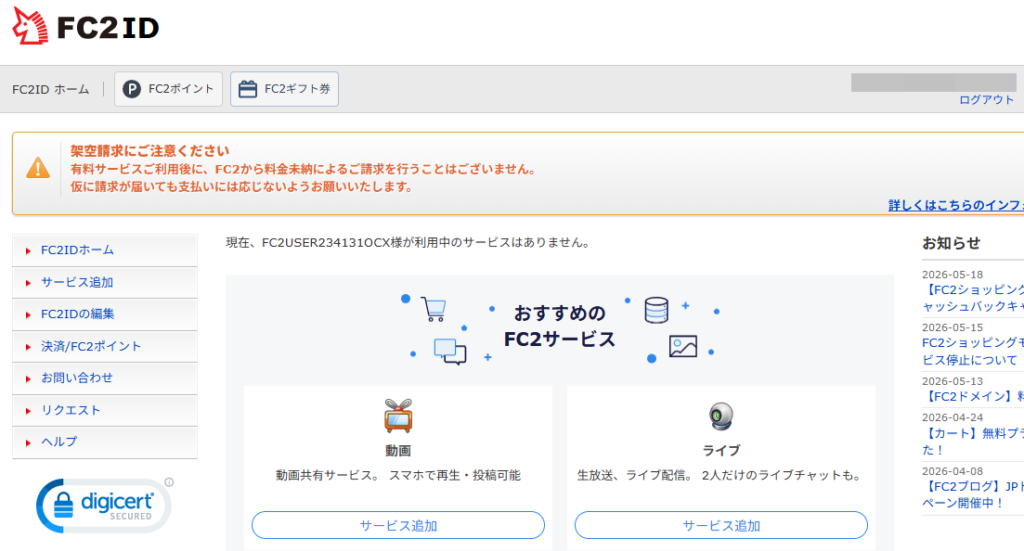Click the digicert secured seal

coord(103,506)
